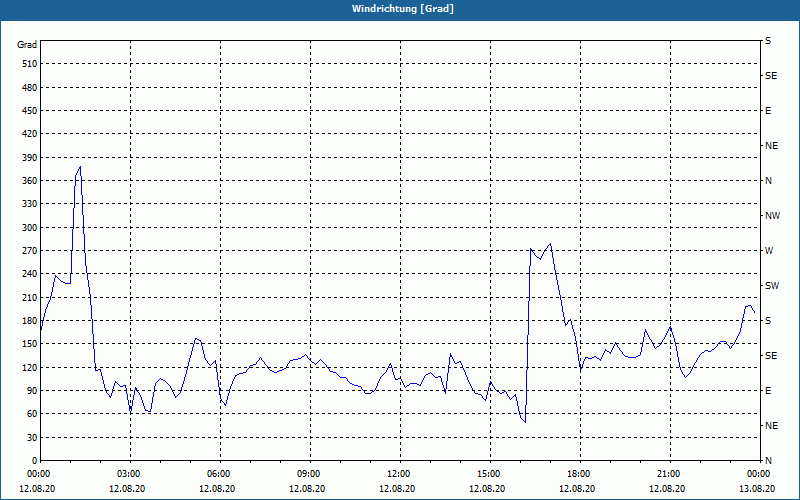
Task: Select the 'Grad' y-axis unit label
Action: (27, 45)
